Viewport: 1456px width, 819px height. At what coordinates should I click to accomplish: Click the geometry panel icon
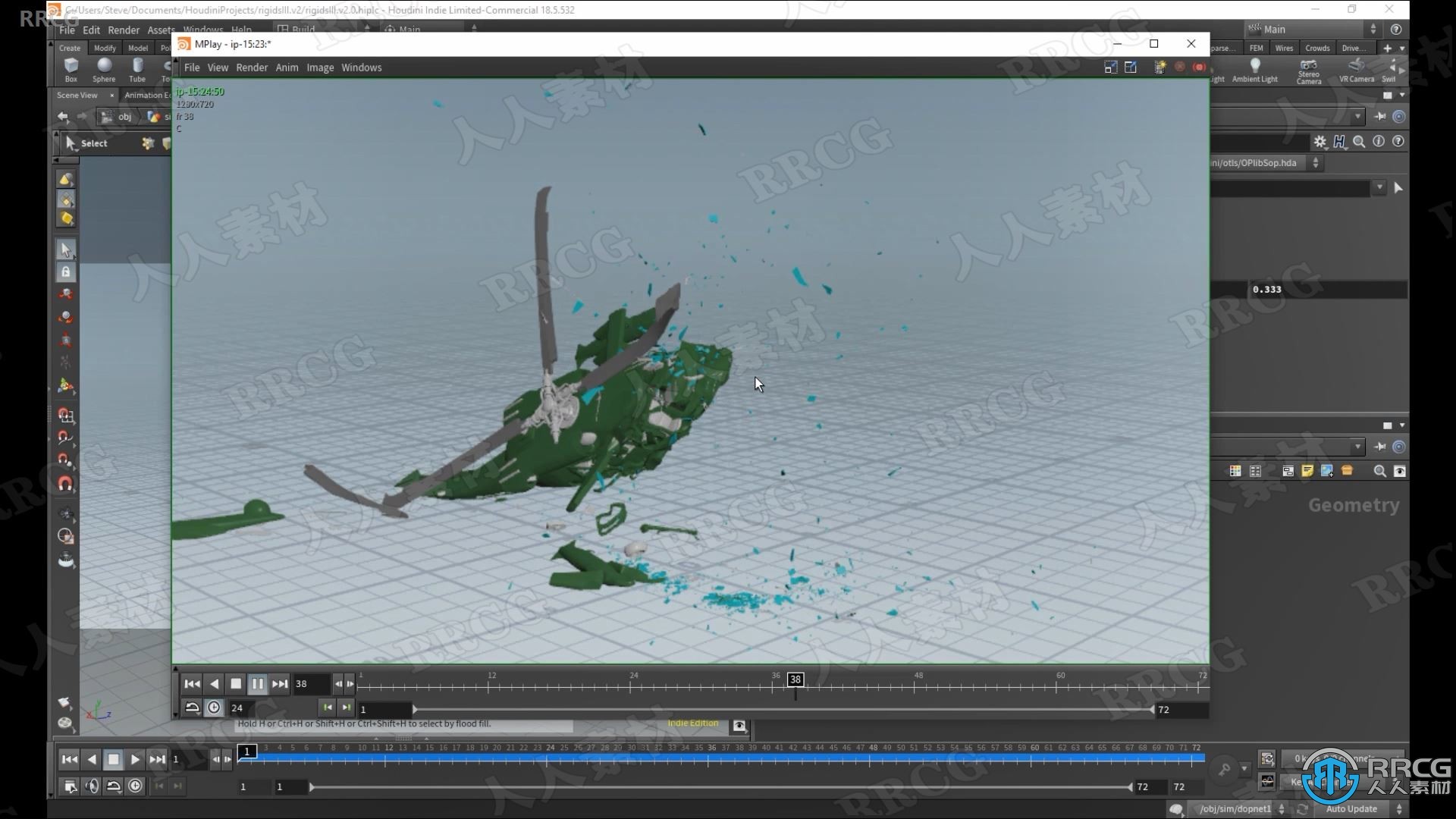(1255, 471)
